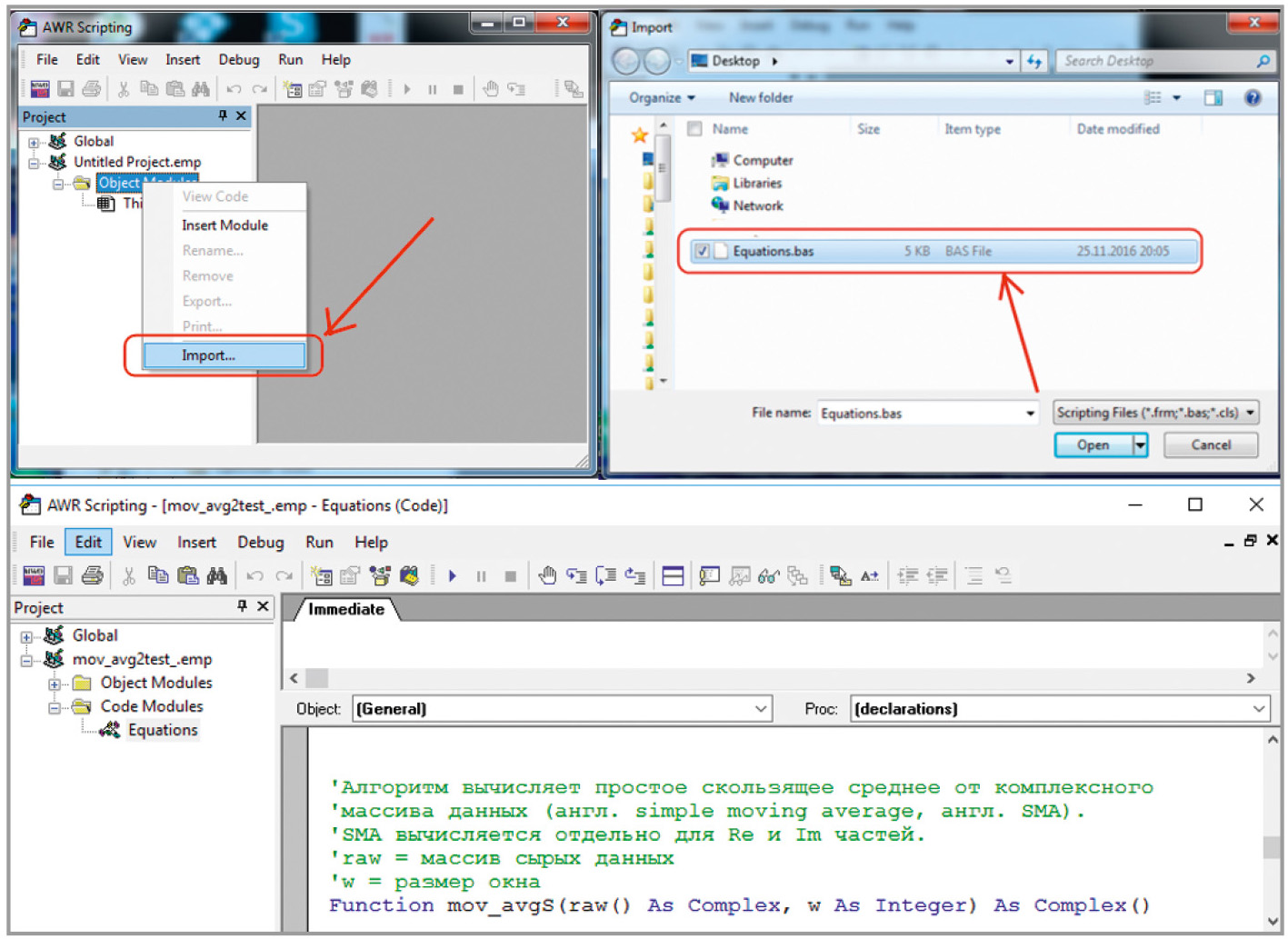Click Find binoculars icon in upper AWR window
This screenshot has width=1288, height=939.
[201, 88]
